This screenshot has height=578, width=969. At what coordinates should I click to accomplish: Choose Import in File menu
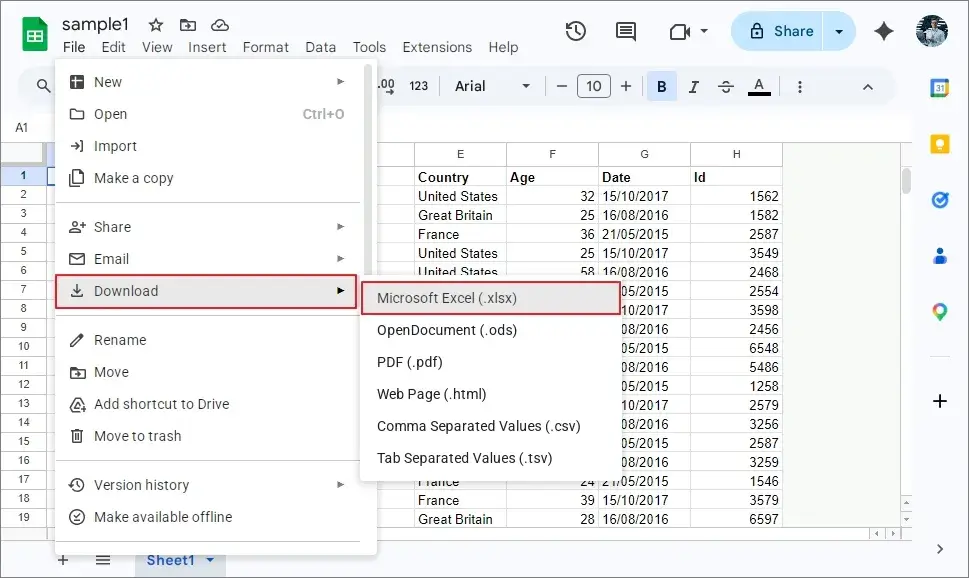click(x=206, y=146)
